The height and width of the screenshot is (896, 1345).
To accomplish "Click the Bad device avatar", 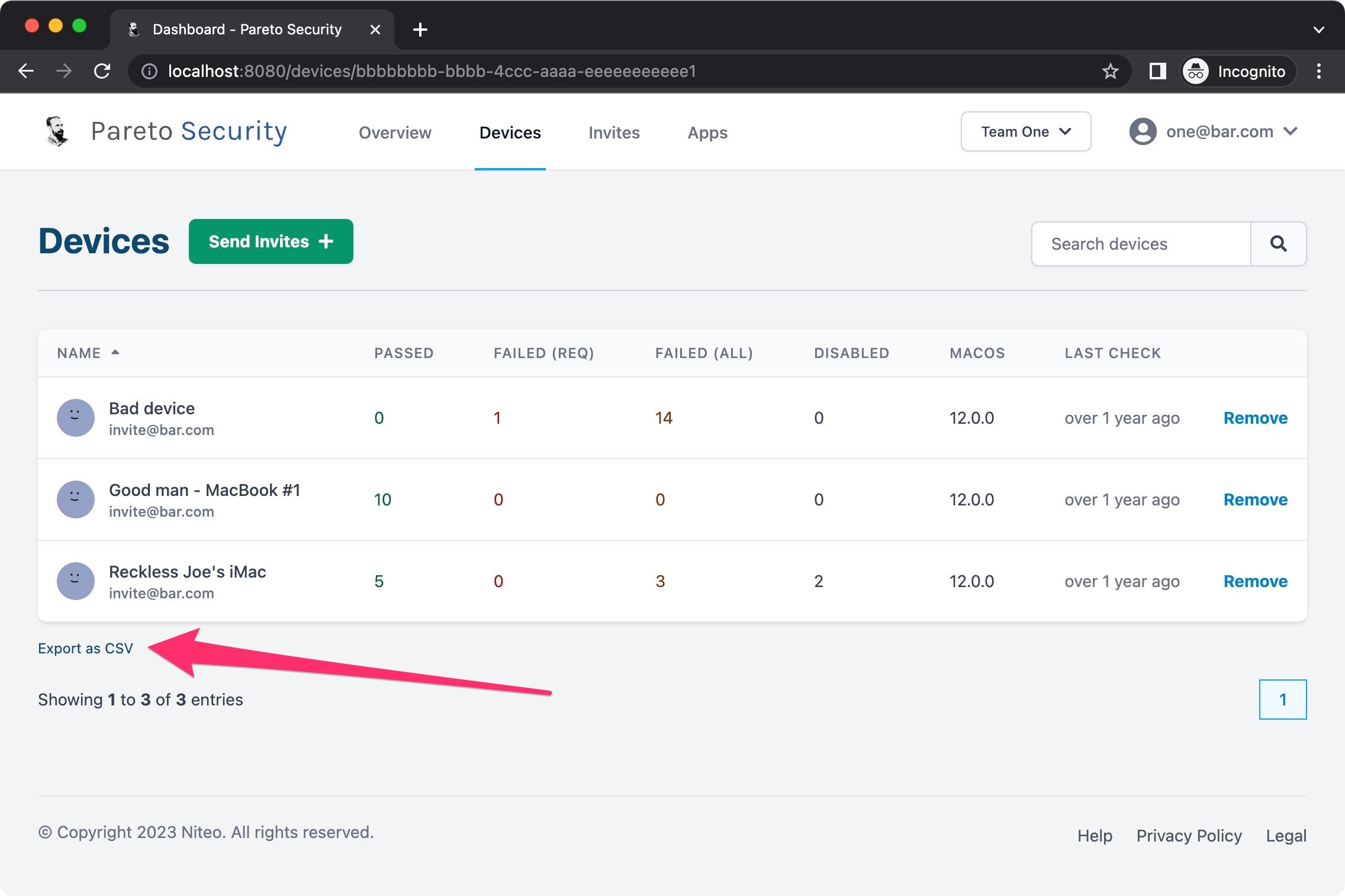I will click(76, 417).
